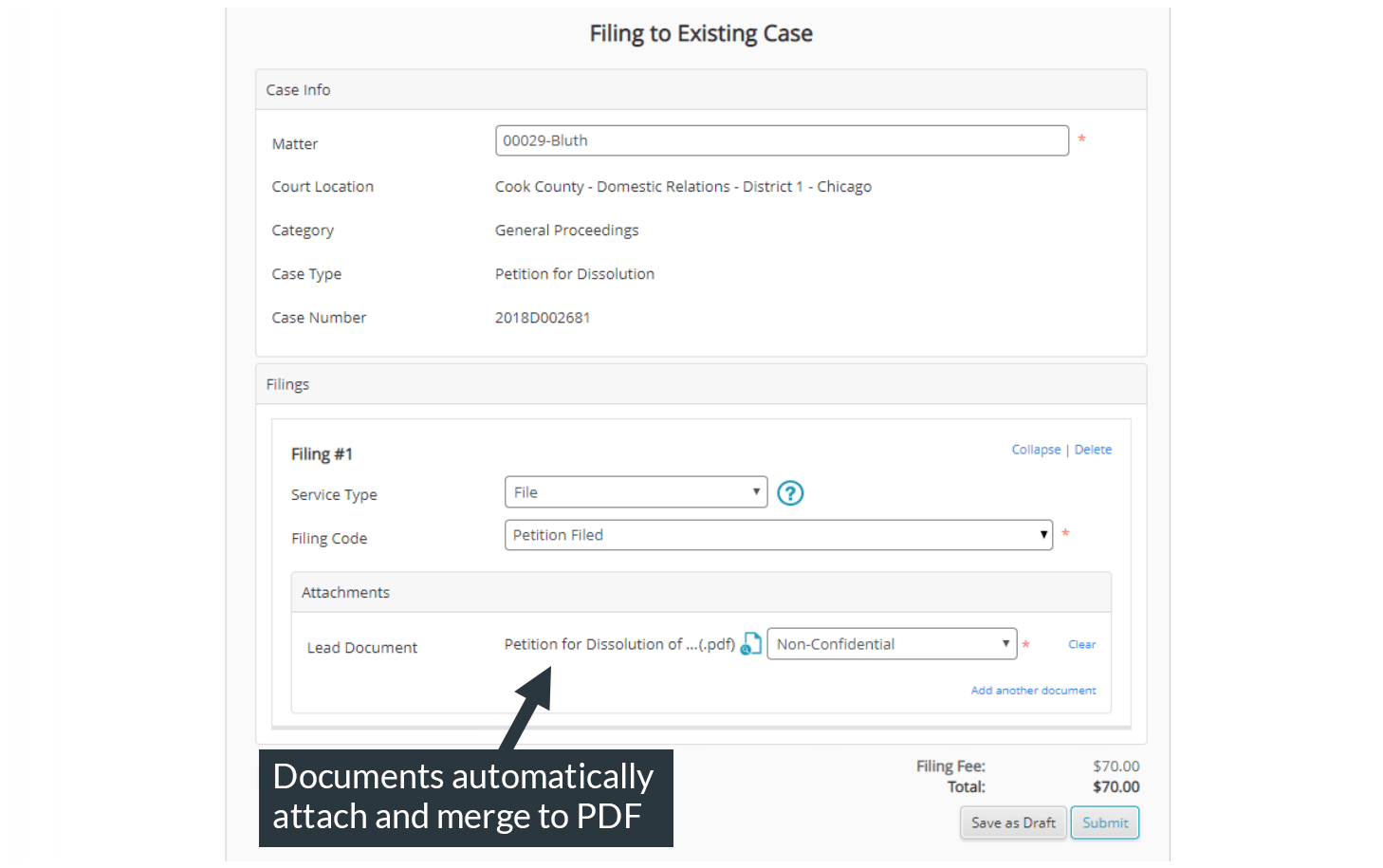Delete Filing #1
The width and height of the screenshot is (1383, 868).
point(1093,450)
